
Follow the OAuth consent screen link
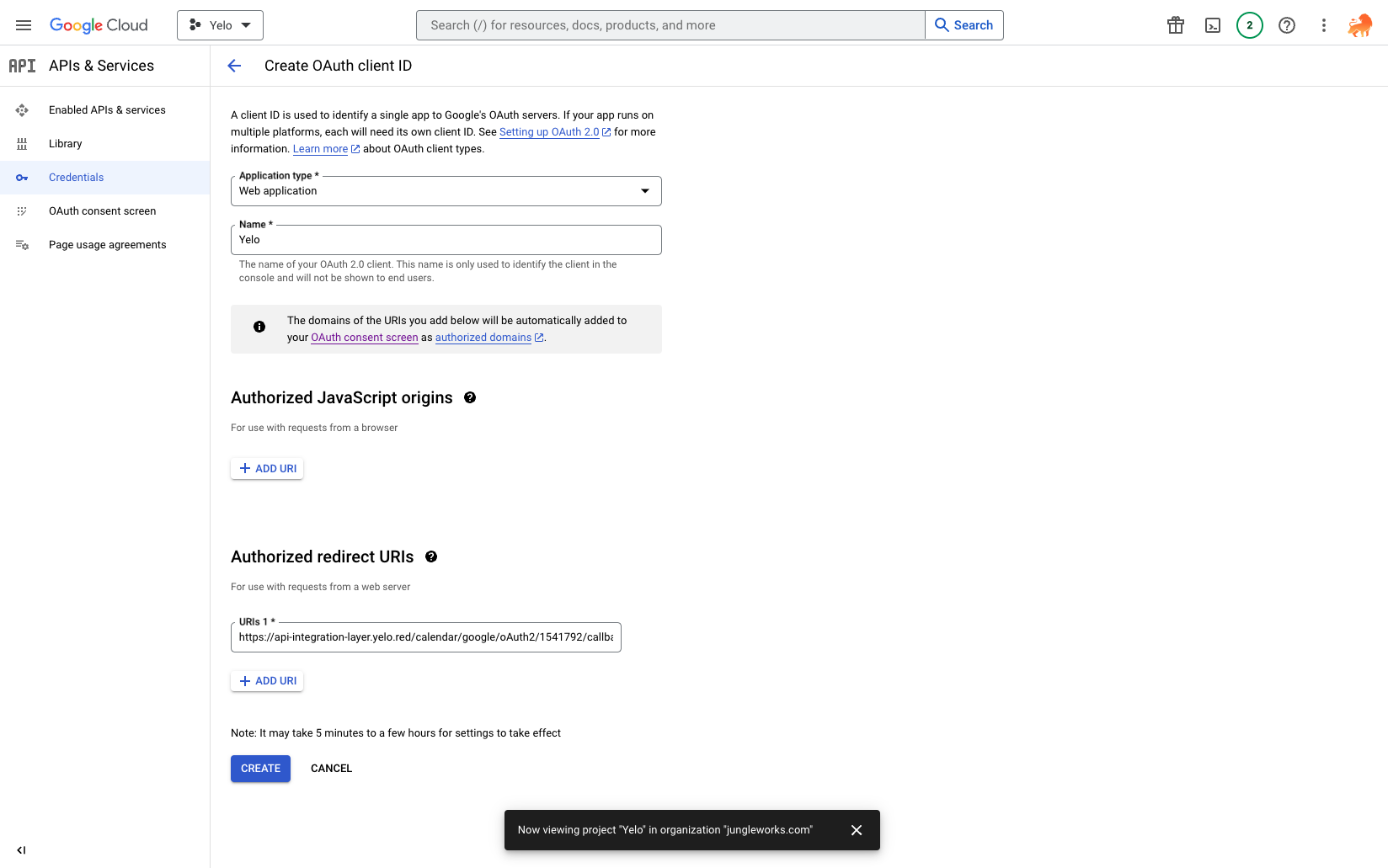(365, 338)
